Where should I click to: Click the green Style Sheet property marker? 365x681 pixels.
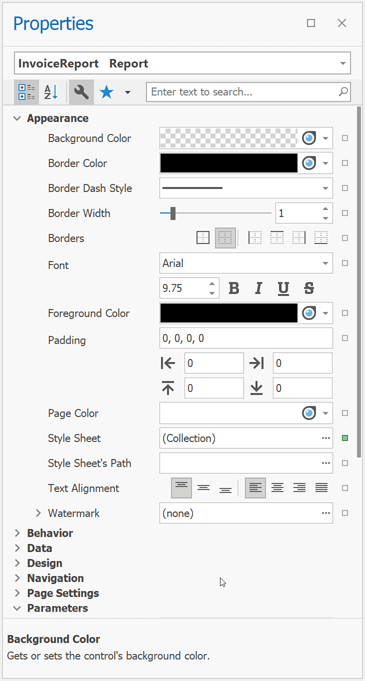pyautogui.click(x=345, y=438)
